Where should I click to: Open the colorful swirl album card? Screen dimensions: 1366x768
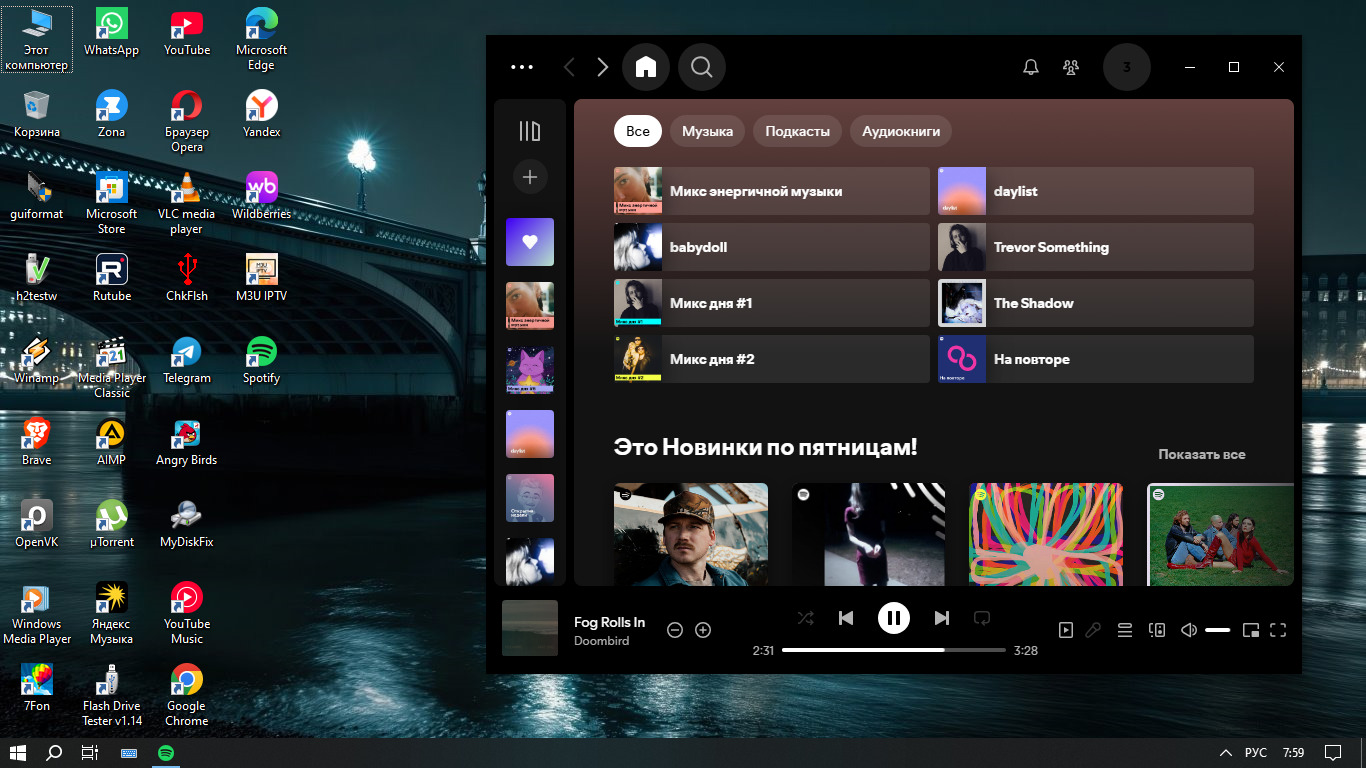coord(1046,534)
